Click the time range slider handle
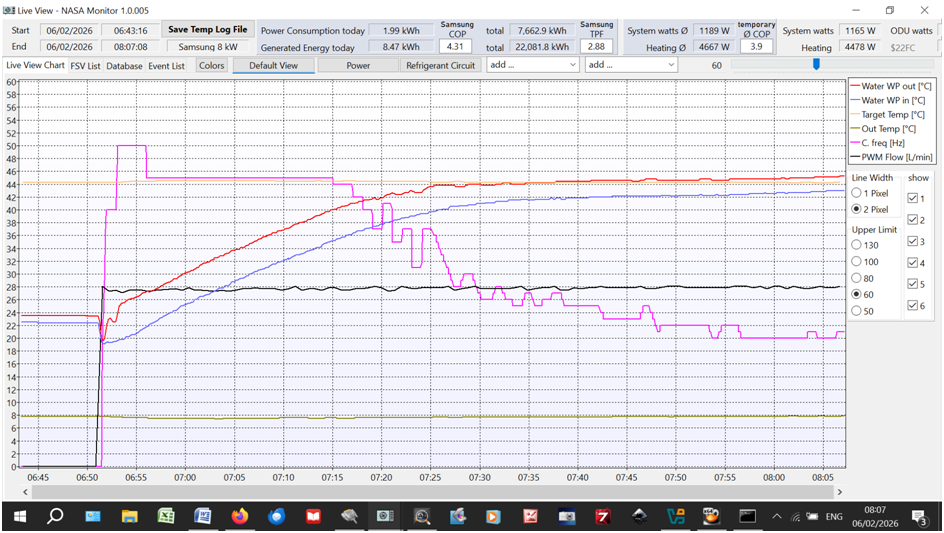The image size is (944, 533). (x=816, y=64)
